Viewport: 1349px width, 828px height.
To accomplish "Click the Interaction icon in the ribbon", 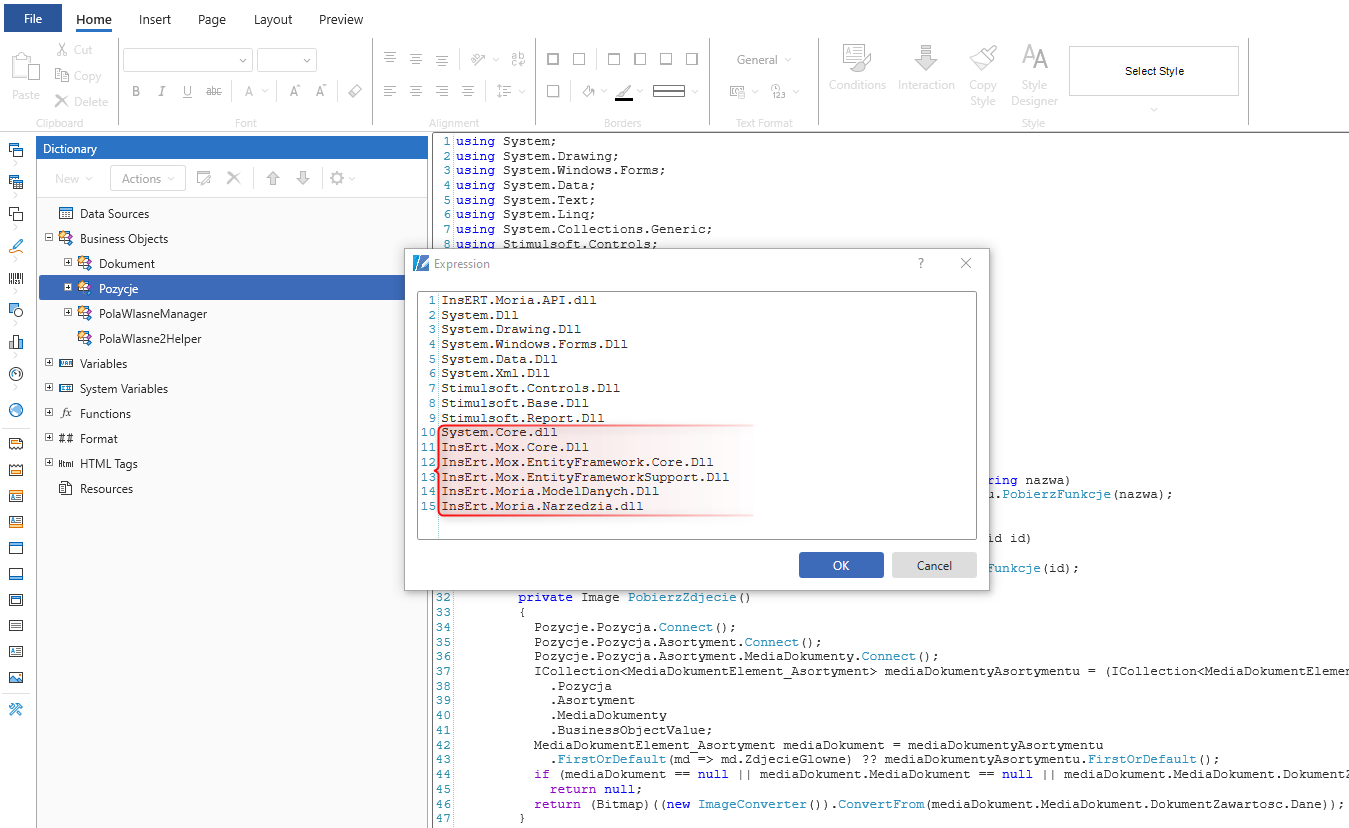I will tap(926, 60).
